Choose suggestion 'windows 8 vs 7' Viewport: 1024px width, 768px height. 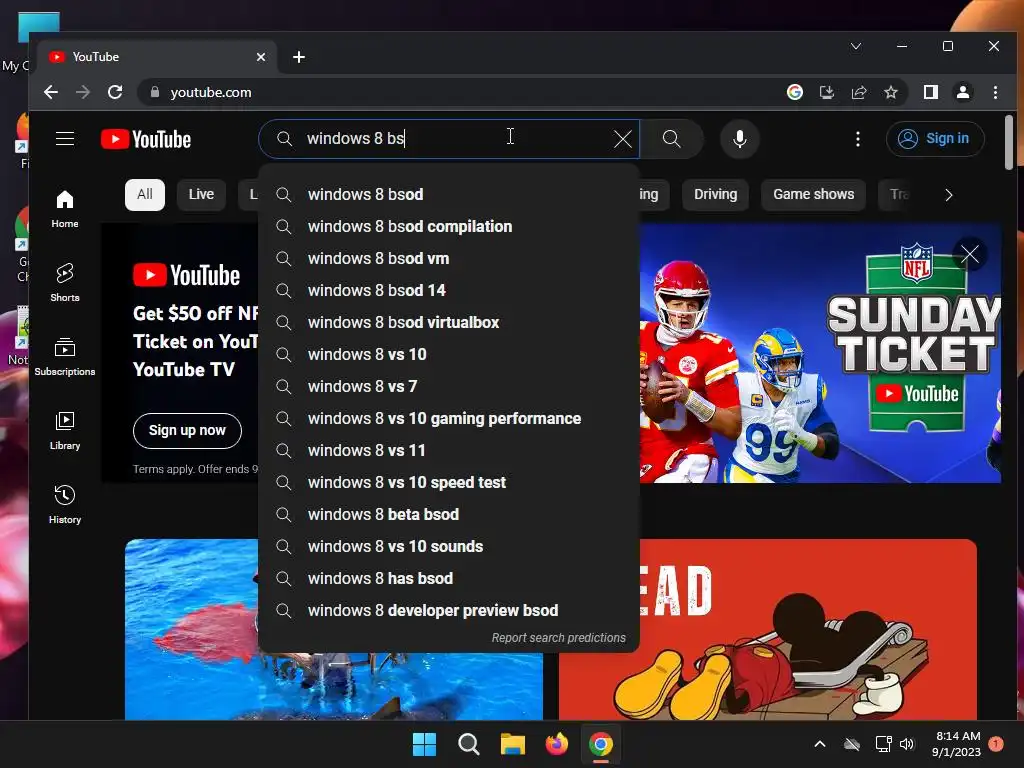point(449,387)
